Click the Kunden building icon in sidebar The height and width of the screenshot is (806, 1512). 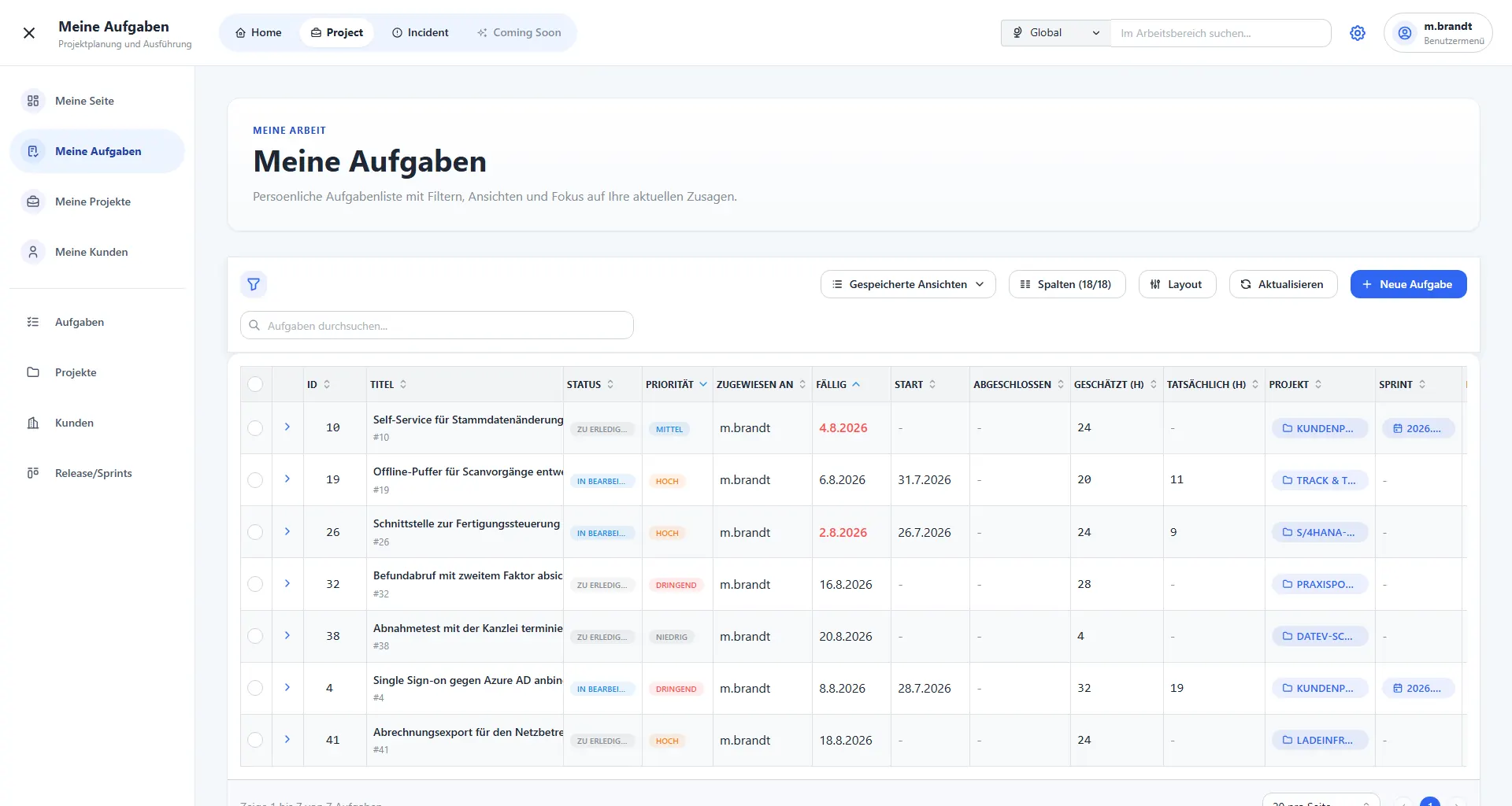(x=33, y=423)
